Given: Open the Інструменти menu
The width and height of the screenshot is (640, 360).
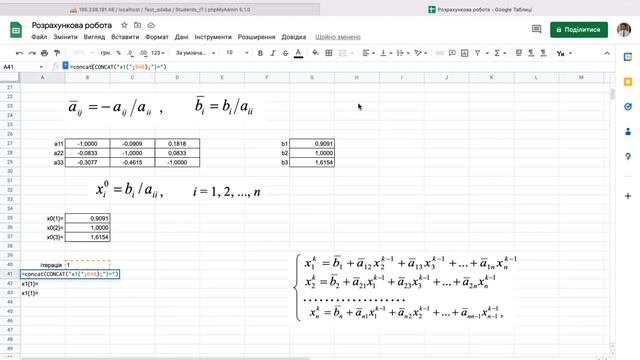Looking at the screenshot, I should (213, 37).
